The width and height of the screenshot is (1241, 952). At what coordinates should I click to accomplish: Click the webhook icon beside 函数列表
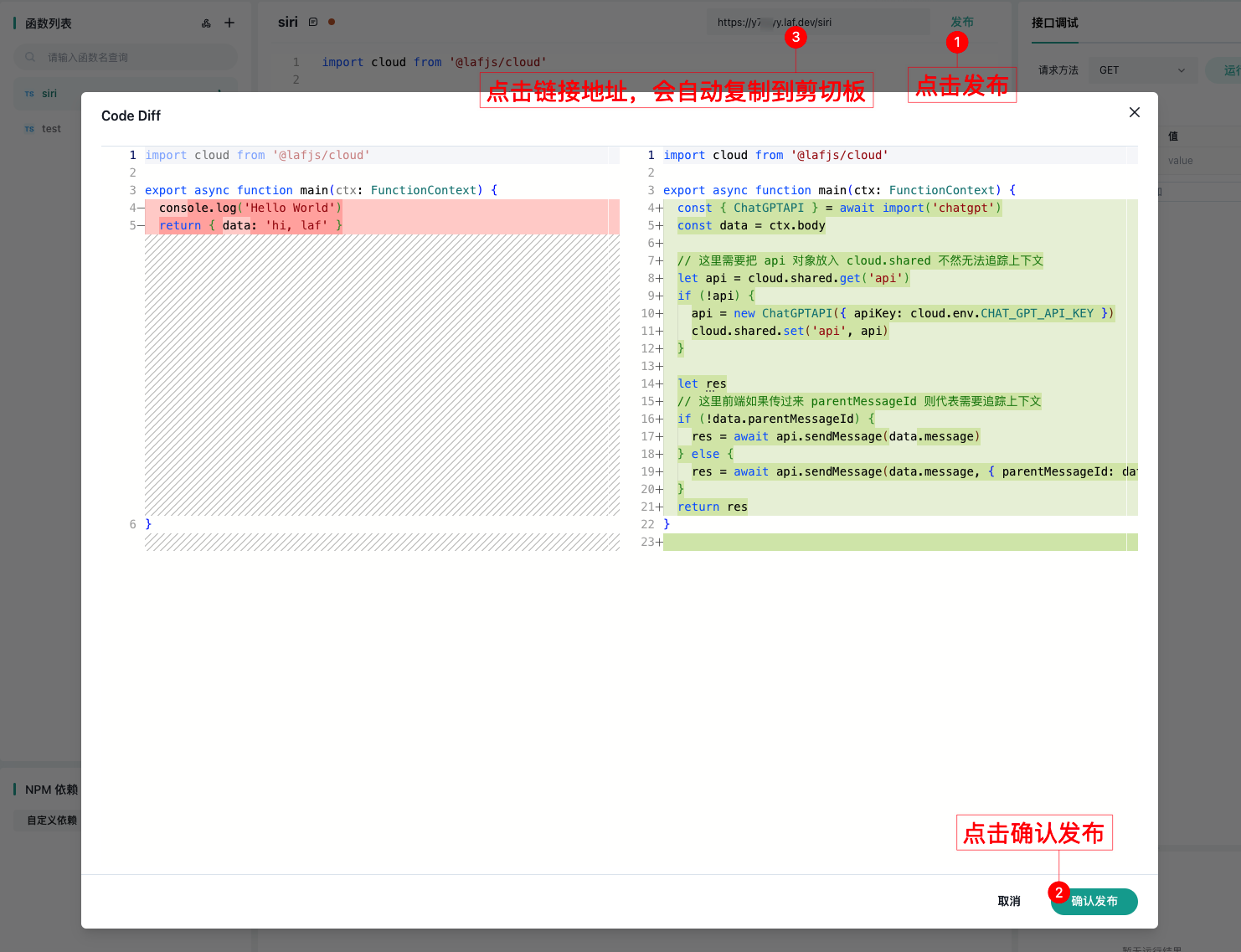click(x=206, y=23)
